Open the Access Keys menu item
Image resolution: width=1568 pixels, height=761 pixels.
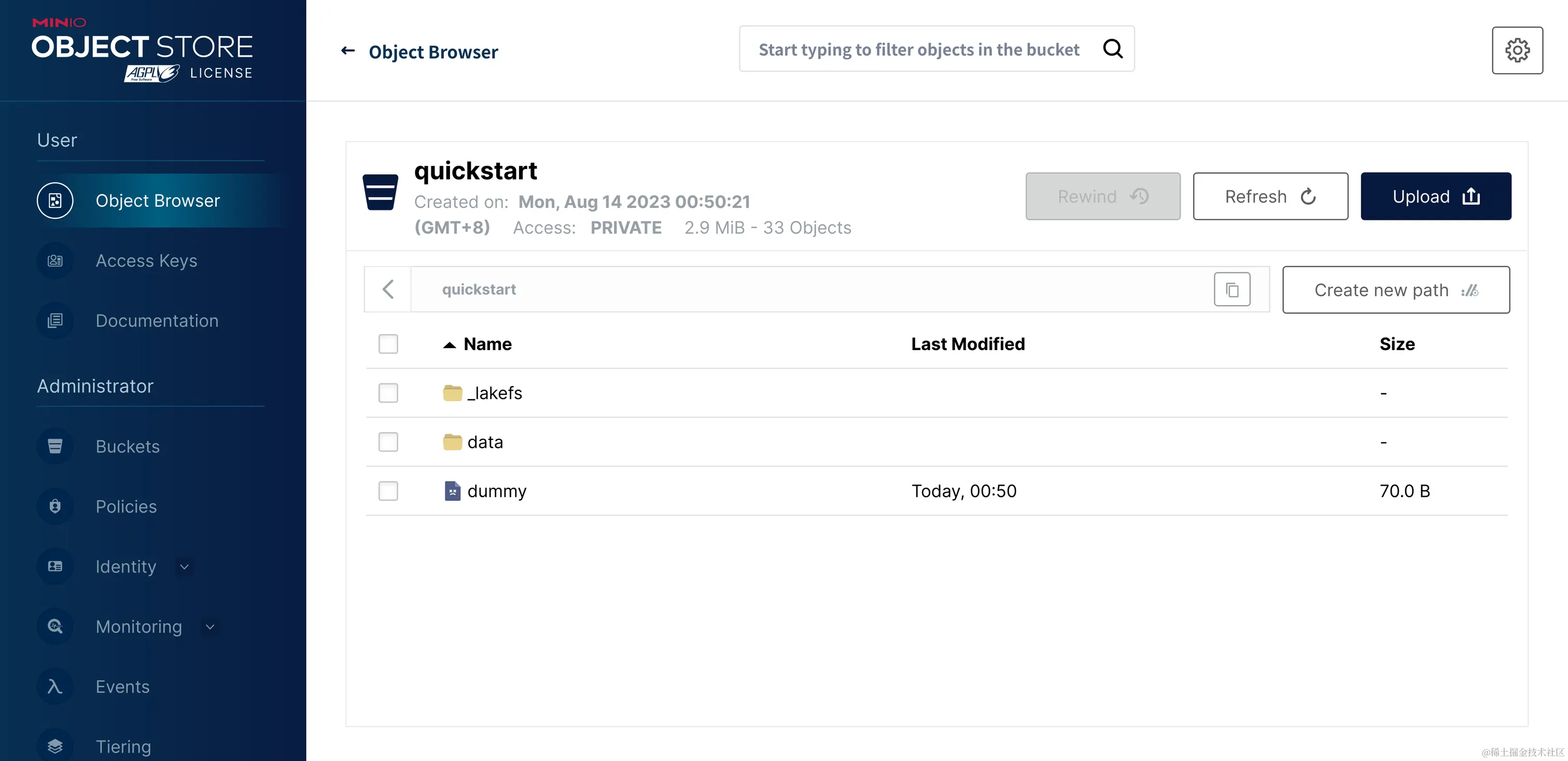click(x=146, y=260)
